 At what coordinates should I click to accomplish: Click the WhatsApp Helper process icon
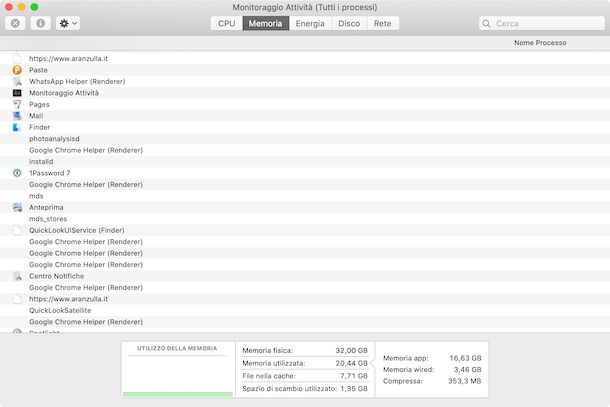(x=17, y=81)
